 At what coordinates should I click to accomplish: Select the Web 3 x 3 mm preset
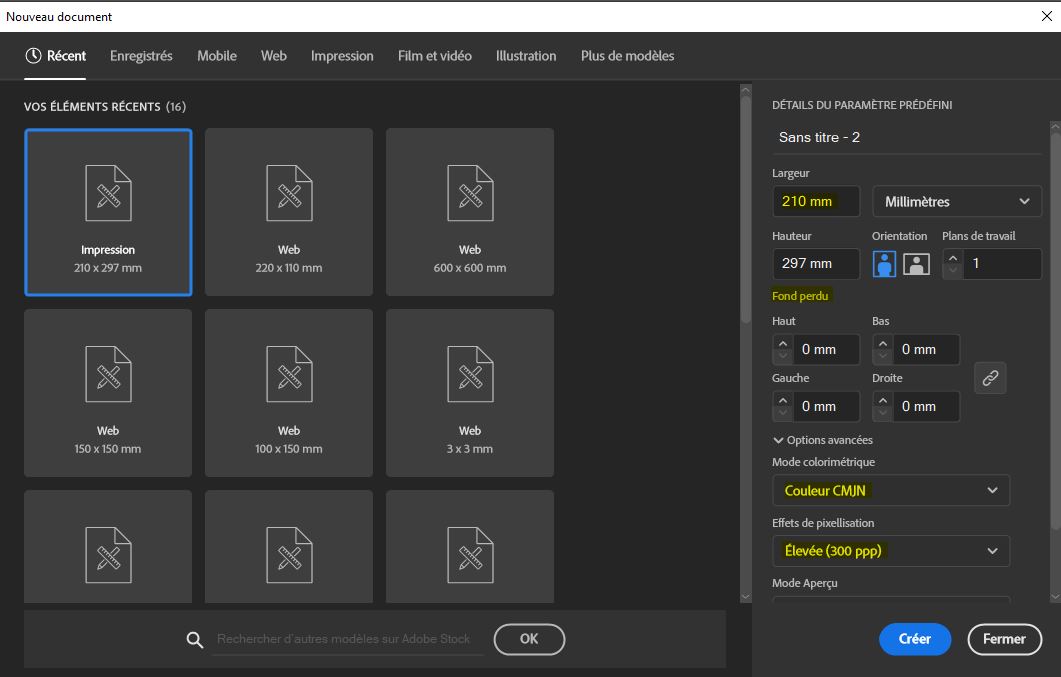pyautogui.click(x=470, y=393)
